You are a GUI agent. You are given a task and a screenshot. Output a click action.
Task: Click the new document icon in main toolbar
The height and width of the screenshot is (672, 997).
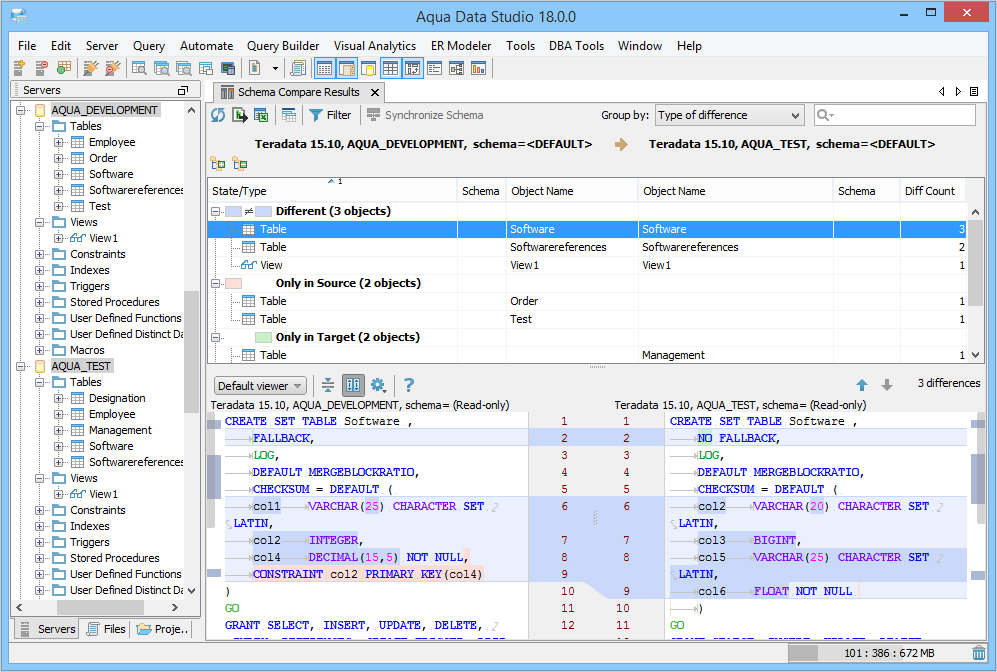[x=255, y=68]
